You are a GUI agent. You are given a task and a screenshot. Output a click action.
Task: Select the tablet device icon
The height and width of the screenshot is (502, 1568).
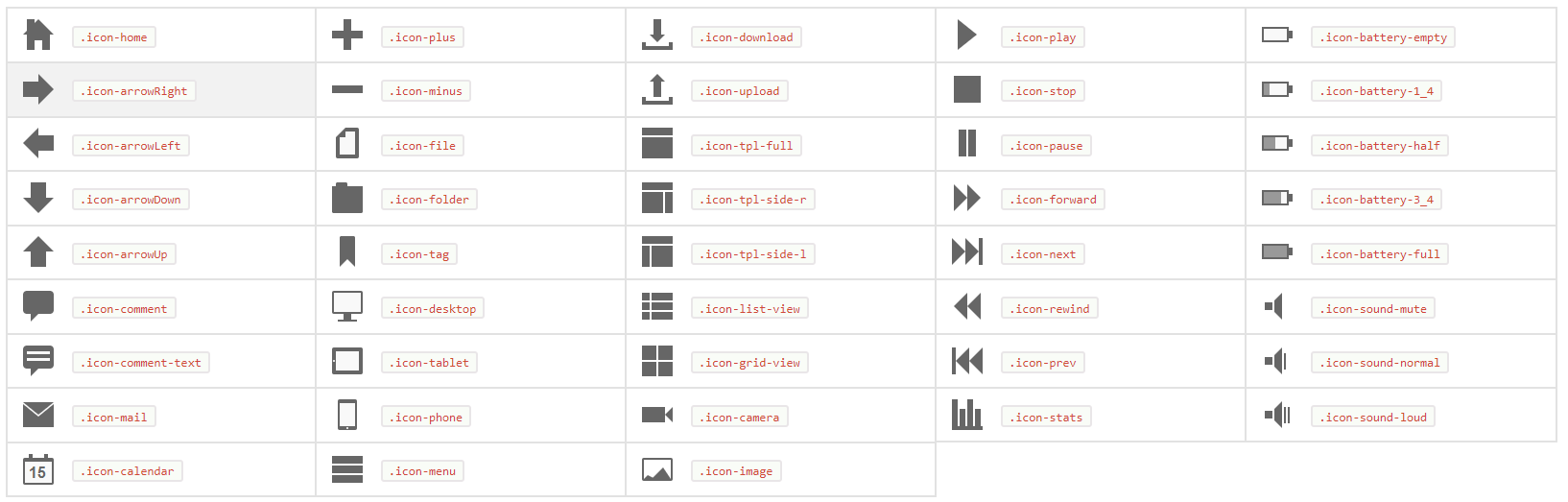pos(347,361)
